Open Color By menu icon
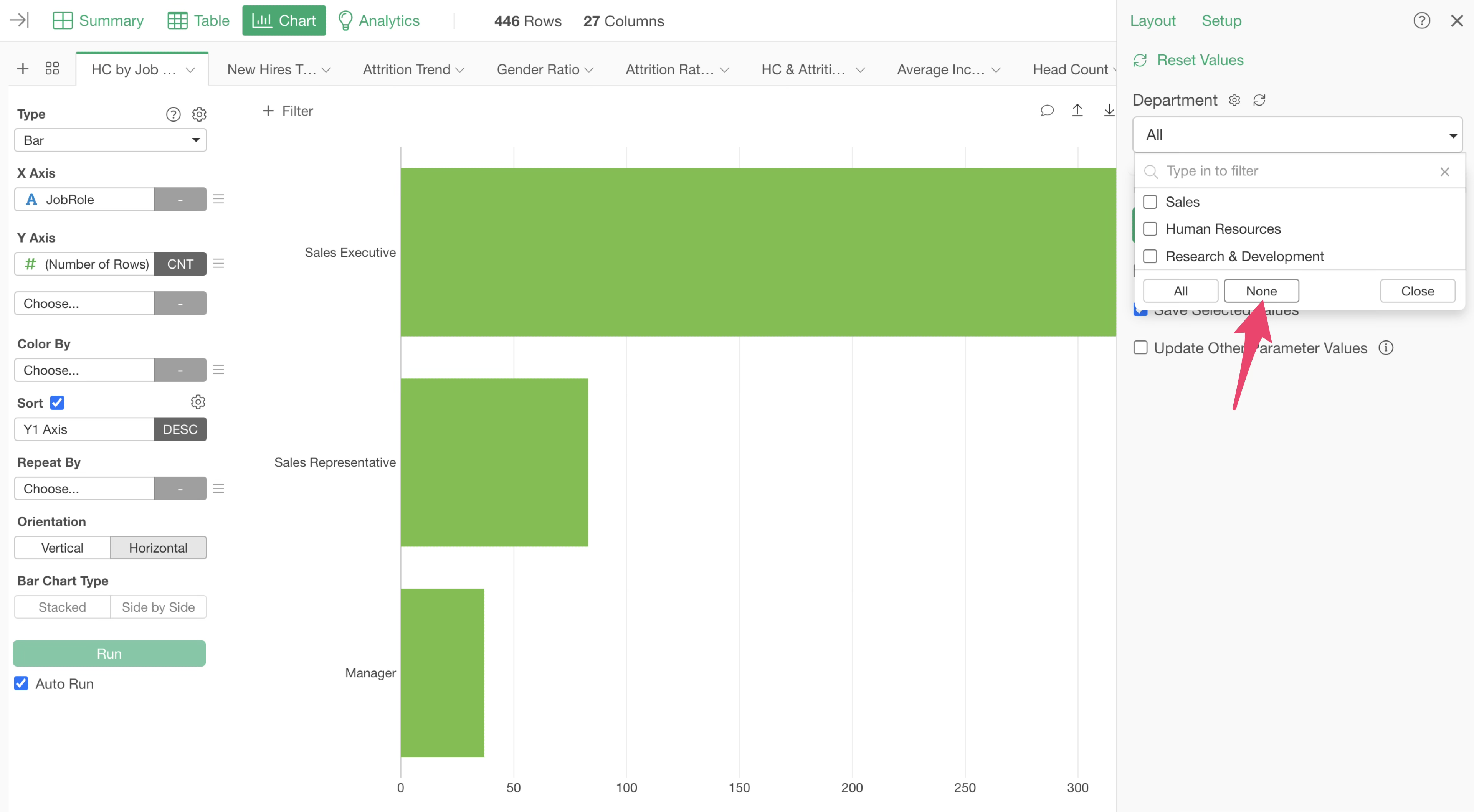The image size is (1474, 812). (218, 370)
